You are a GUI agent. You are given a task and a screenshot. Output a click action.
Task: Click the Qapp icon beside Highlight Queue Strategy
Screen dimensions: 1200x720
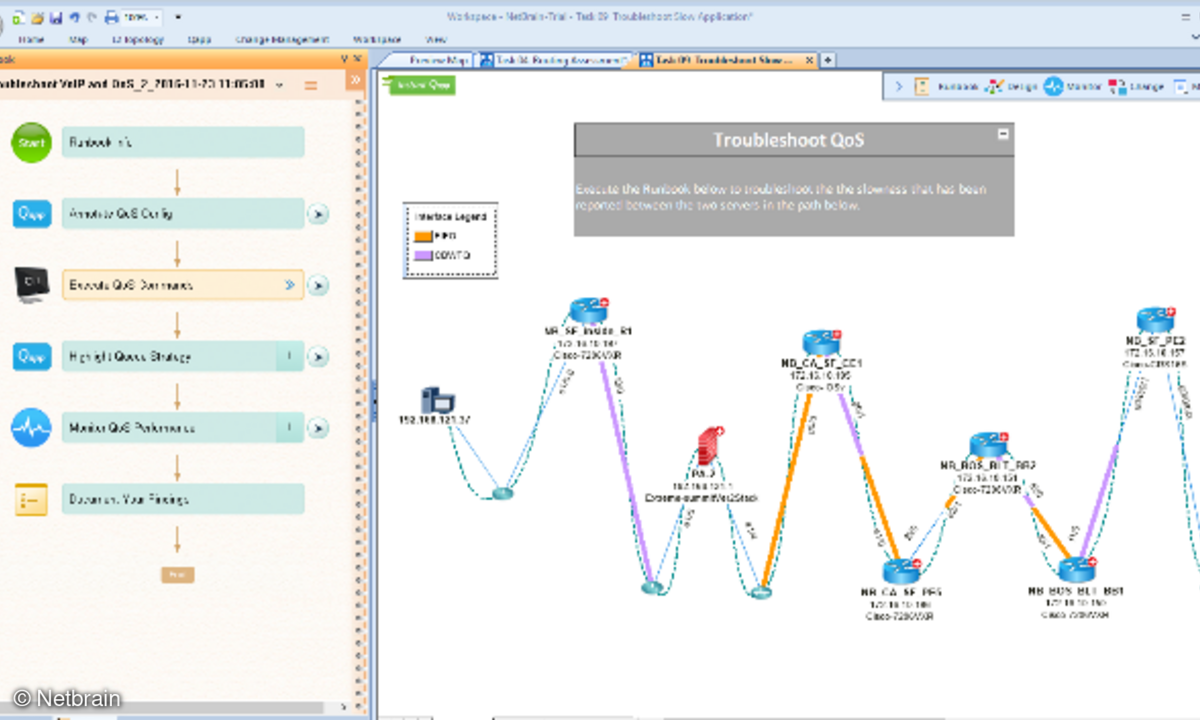pos(31,357)
